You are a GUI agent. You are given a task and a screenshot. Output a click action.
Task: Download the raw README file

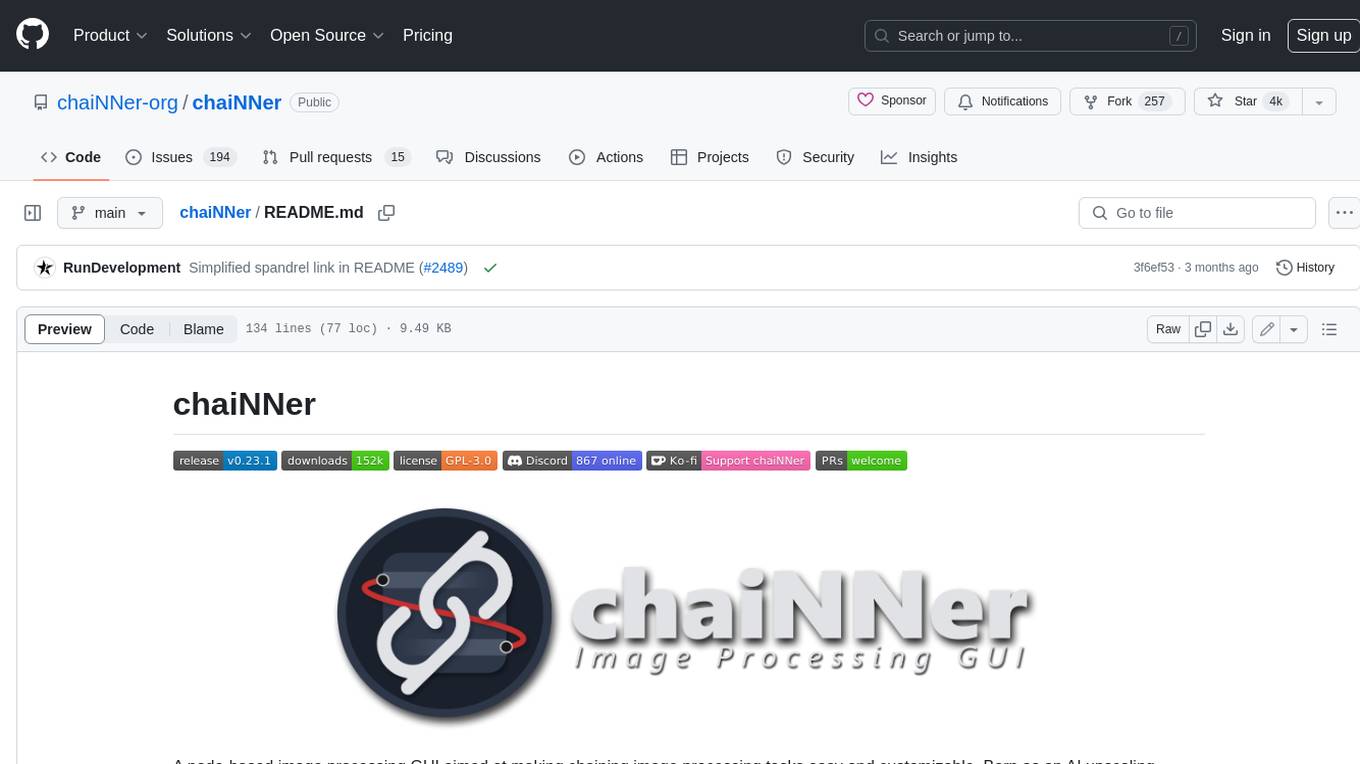click(x=1231, y=329)
